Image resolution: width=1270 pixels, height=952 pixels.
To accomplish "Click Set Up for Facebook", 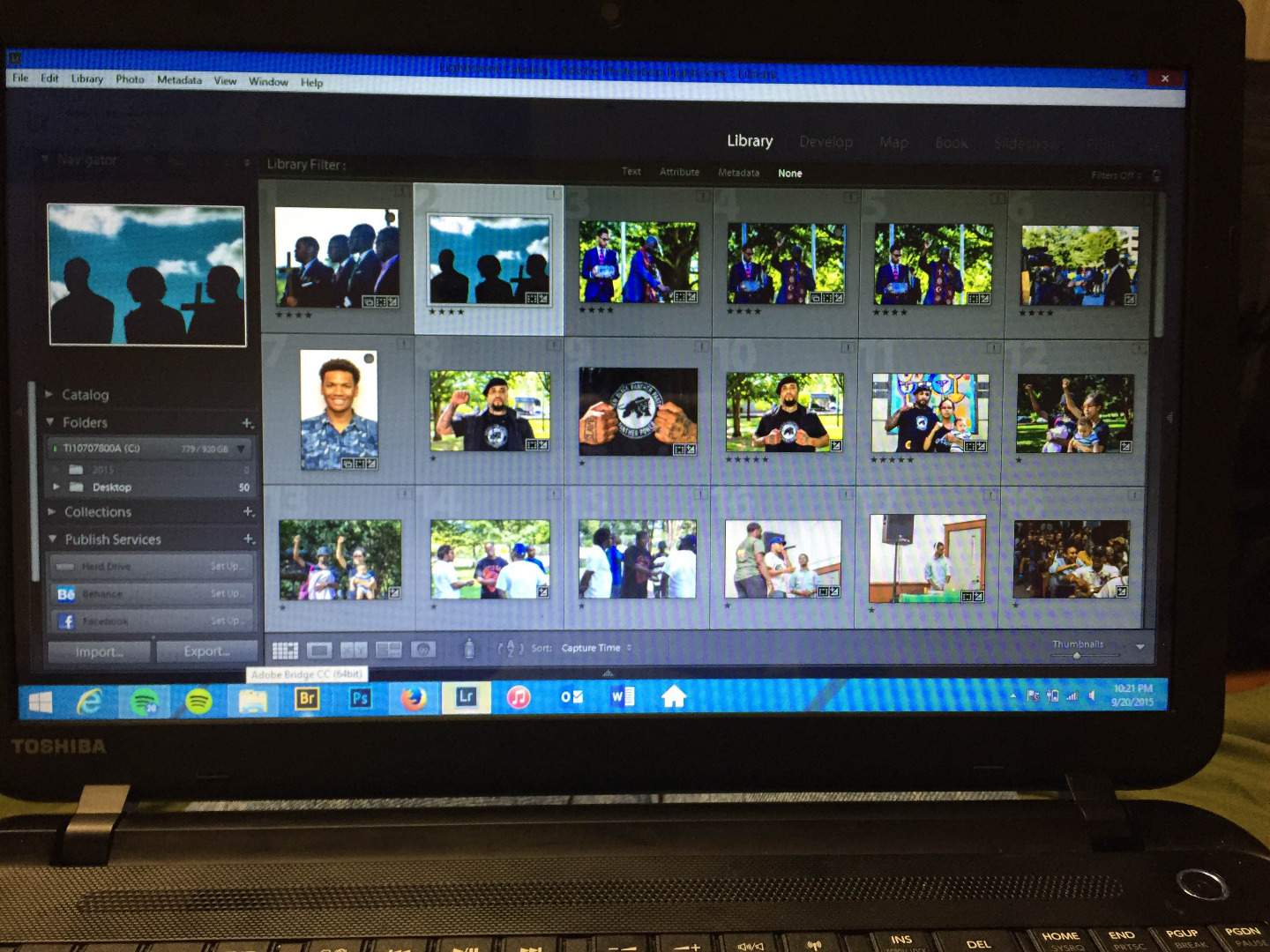I will click(x=225, y=621).
